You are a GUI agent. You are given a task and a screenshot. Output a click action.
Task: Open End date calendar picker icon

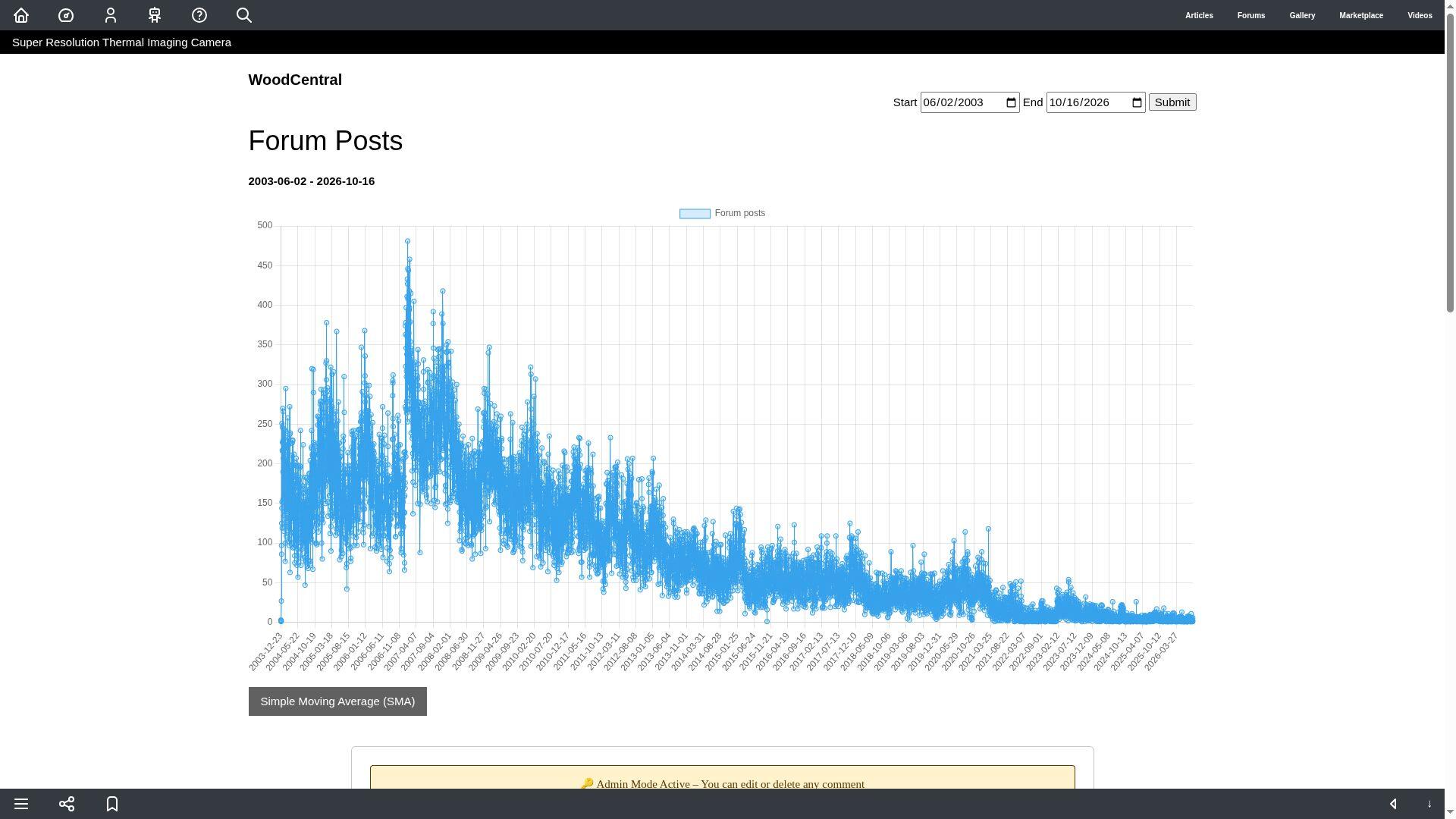(x=1137, y=102)
